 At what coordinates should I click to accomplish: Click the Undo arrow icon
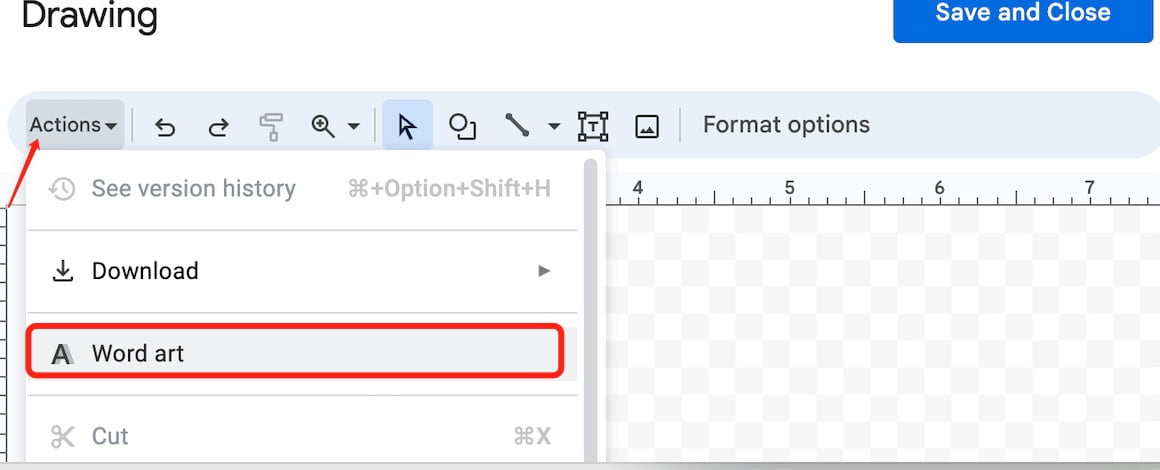click(164, 127)
